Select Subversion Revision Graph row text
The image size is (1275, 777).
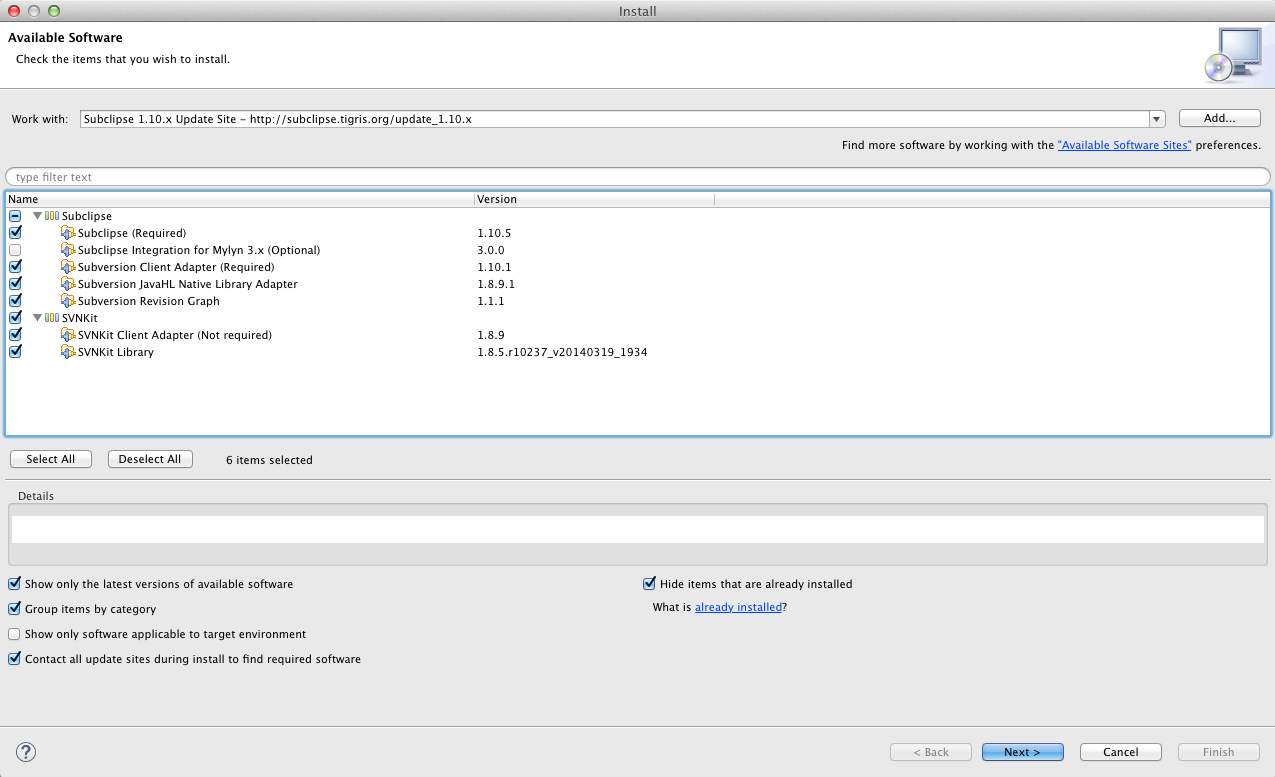pyautogui.click(x=149, y=301)
